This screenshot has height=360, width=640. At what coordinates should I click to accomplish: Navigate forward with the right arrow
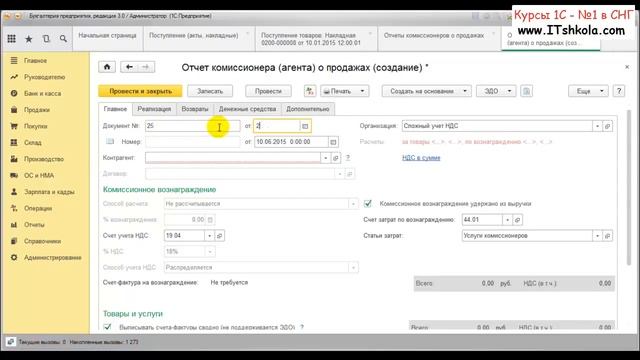pyautogui.click(x=146, y=67)
